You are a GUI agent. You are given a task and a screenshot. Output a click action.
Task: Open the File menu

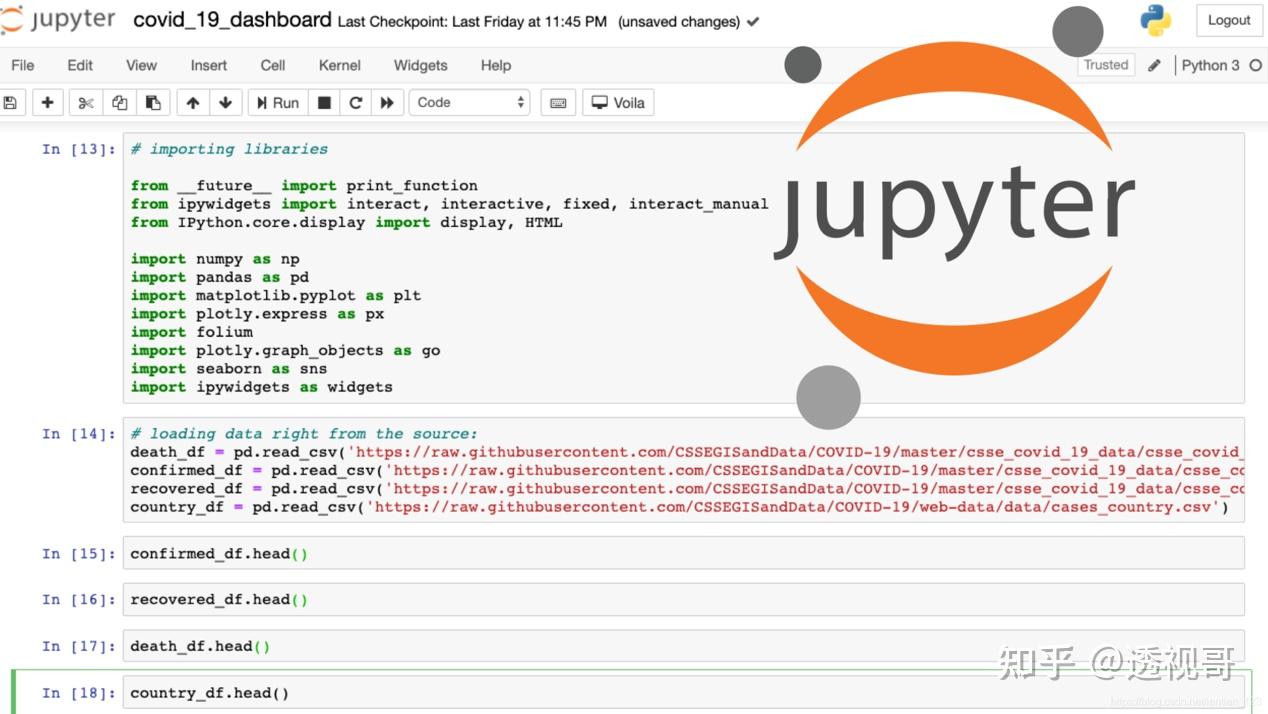pyautogui.click(x=22, y=65)
